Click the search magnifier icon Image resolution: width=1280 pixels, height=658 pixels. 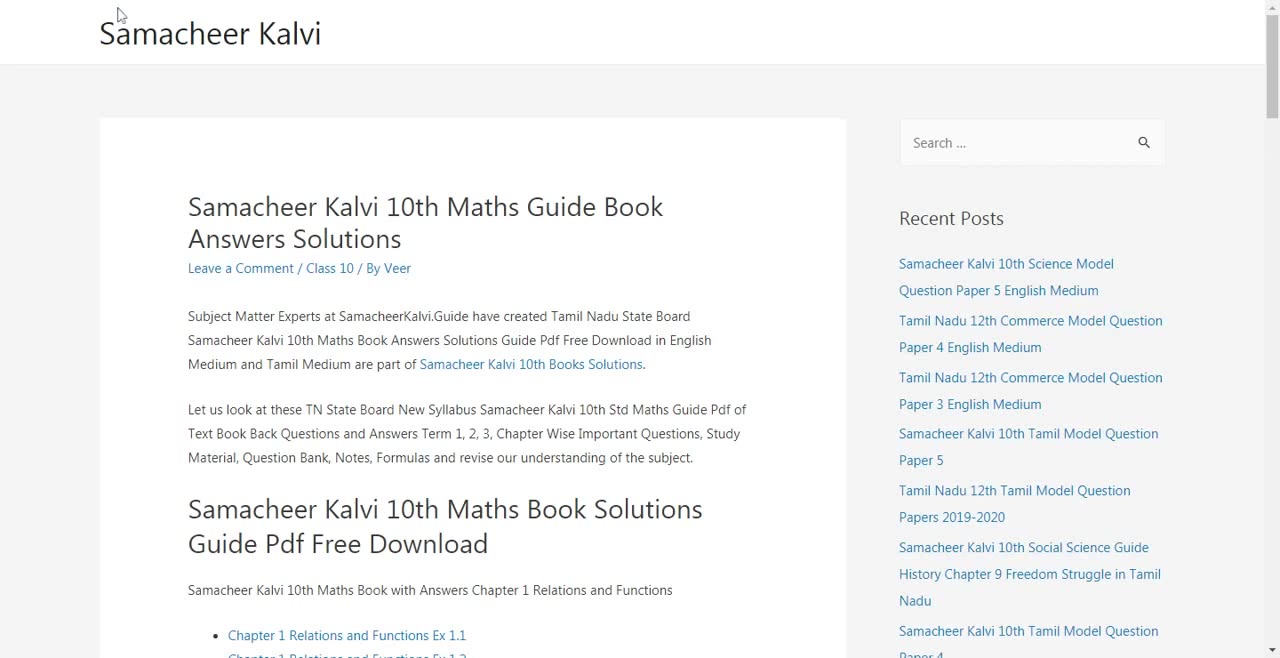(1144, 143)
